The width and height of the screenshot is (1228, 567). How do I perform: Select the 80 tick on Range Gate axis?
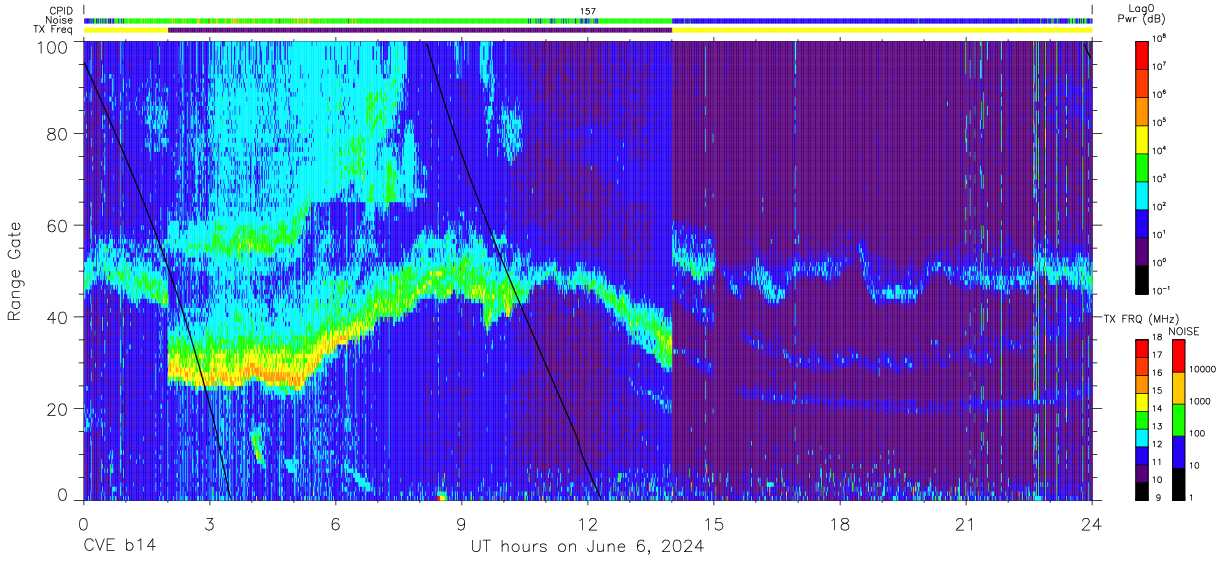click(x=57, y=133)
